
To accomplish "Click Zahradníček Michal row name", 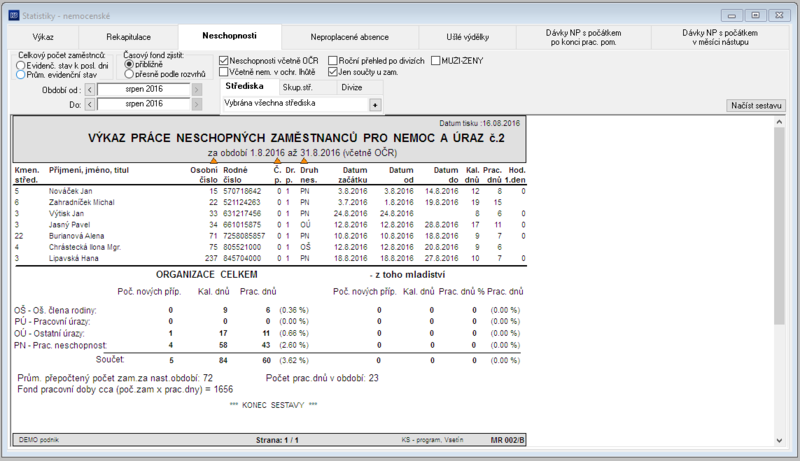I will coord(82,202).
